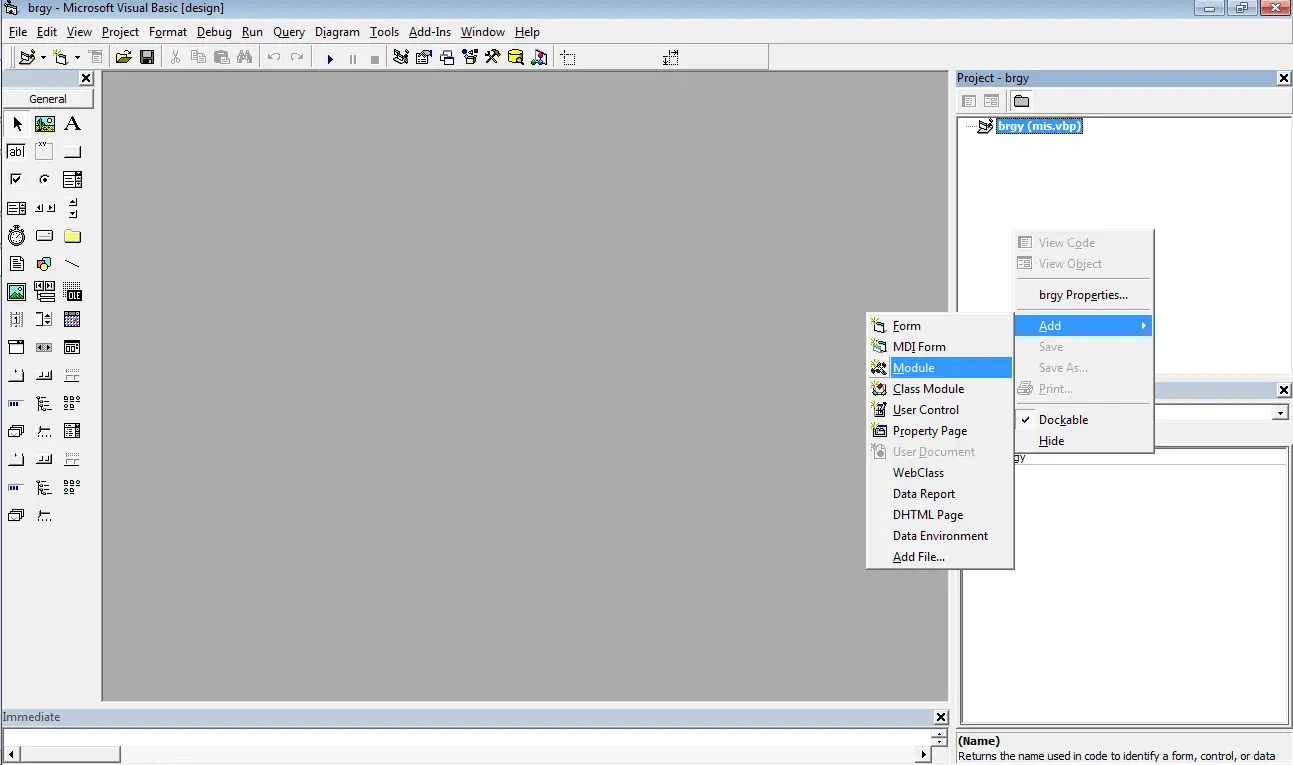Open the Diagram menu
Viewport: 1293px width, 765px height.
pos(337,32)
